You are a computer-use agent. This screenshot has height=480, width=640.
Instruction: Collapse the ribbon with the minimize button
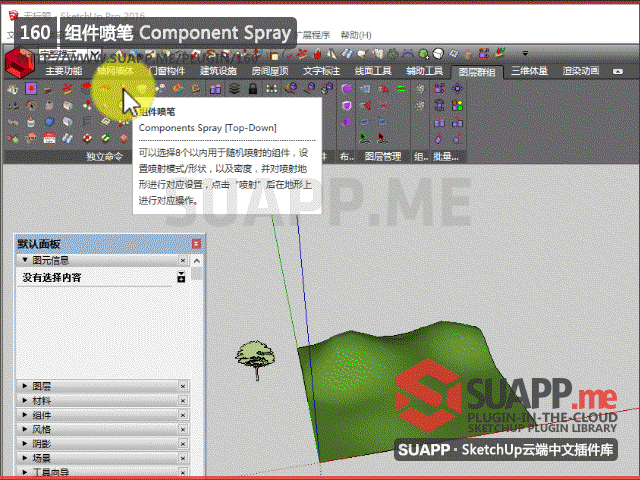pos(618,71)
